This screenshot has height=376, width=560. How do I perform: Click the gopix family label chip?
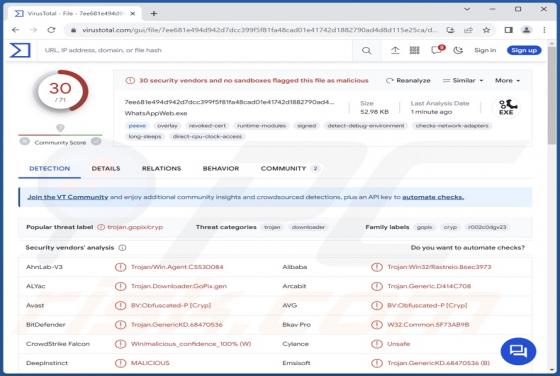coord(424,227)
